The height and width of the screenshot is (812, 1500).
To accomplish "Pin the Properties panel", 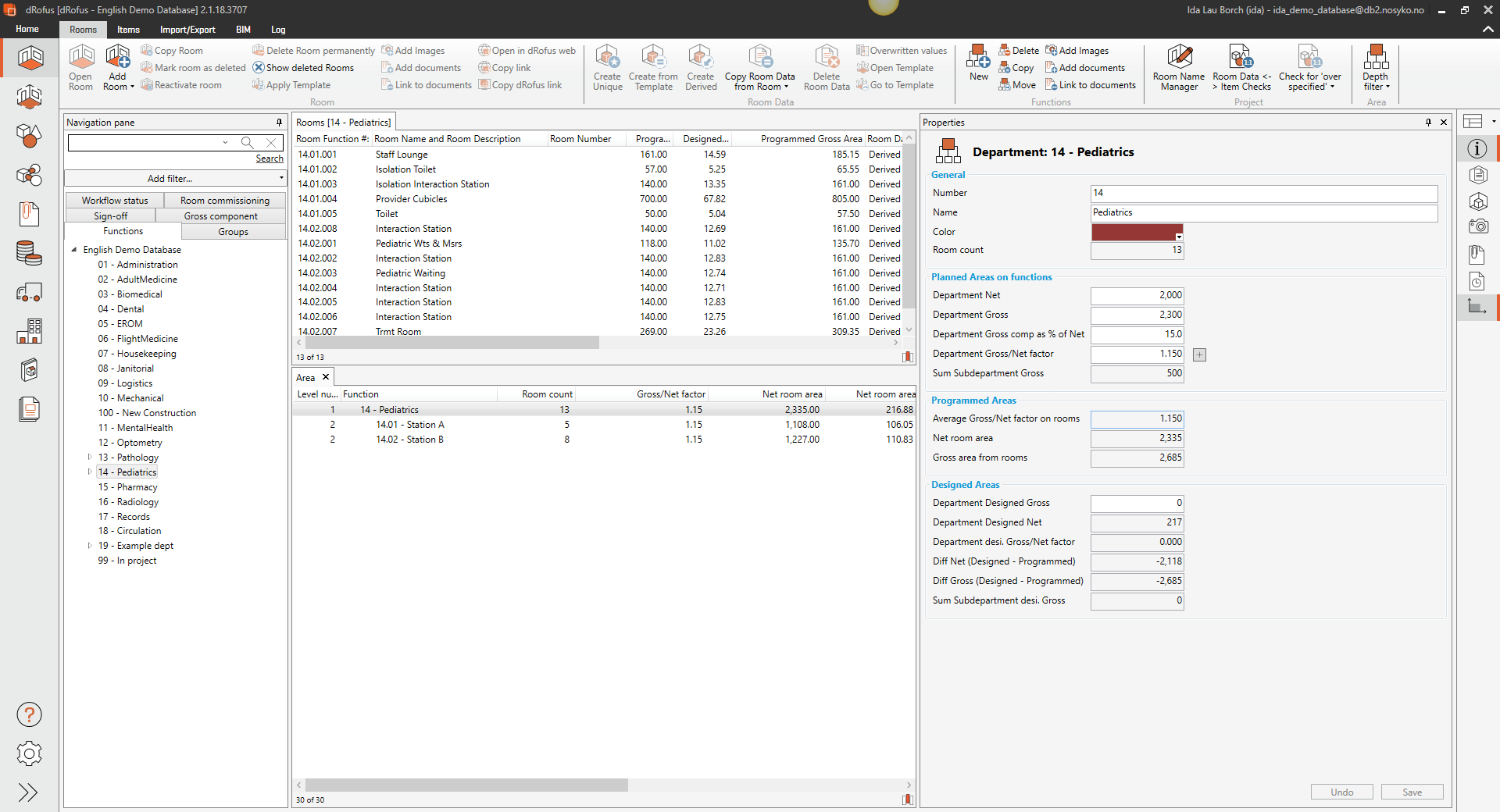I will point(1428,123).
